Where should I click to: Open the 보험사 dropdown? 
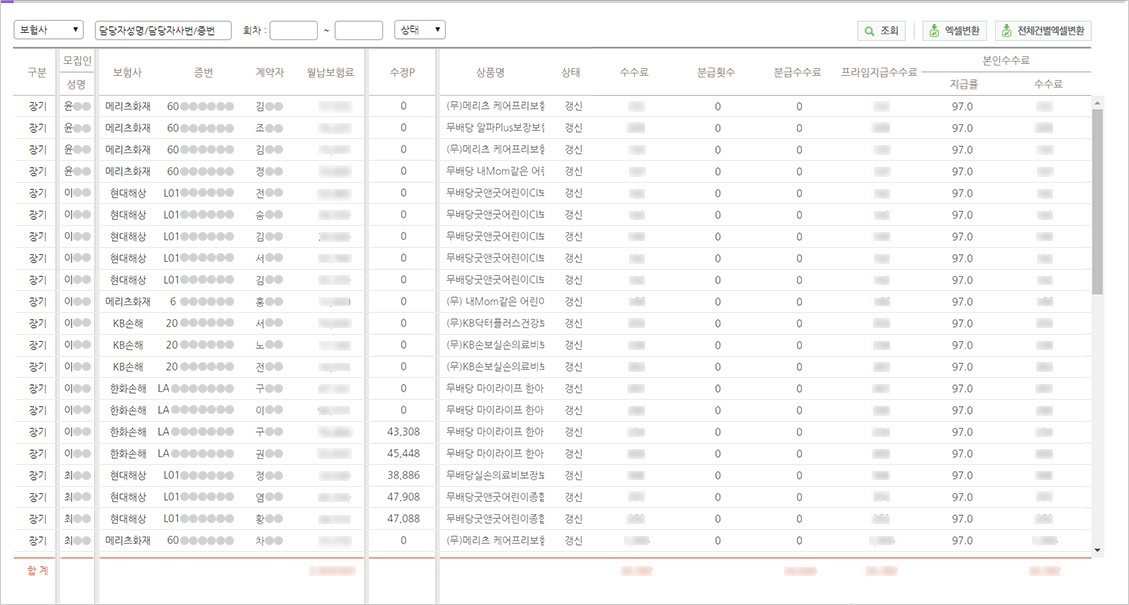pyautogui.click(x=49, y=30)
